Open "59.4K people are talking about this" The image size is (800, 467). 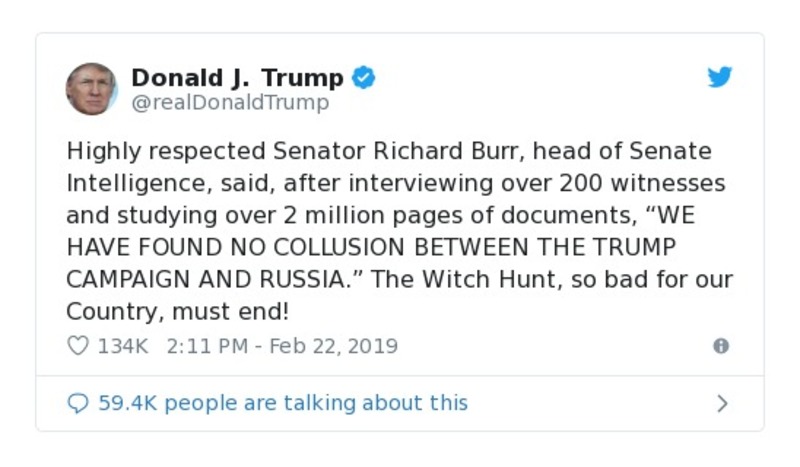click(x=282, y=403)
